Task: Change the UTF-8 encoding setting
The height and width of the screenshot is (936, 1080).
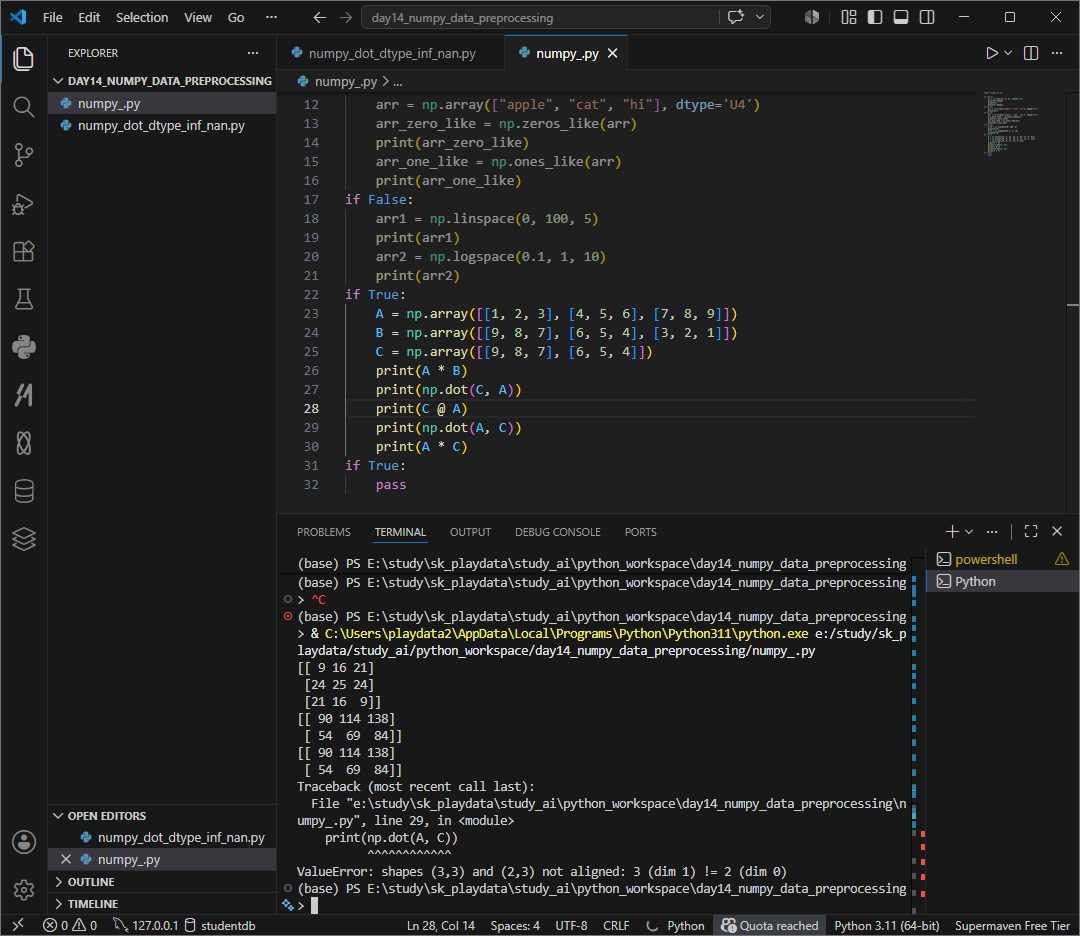Action: point(572,926)
